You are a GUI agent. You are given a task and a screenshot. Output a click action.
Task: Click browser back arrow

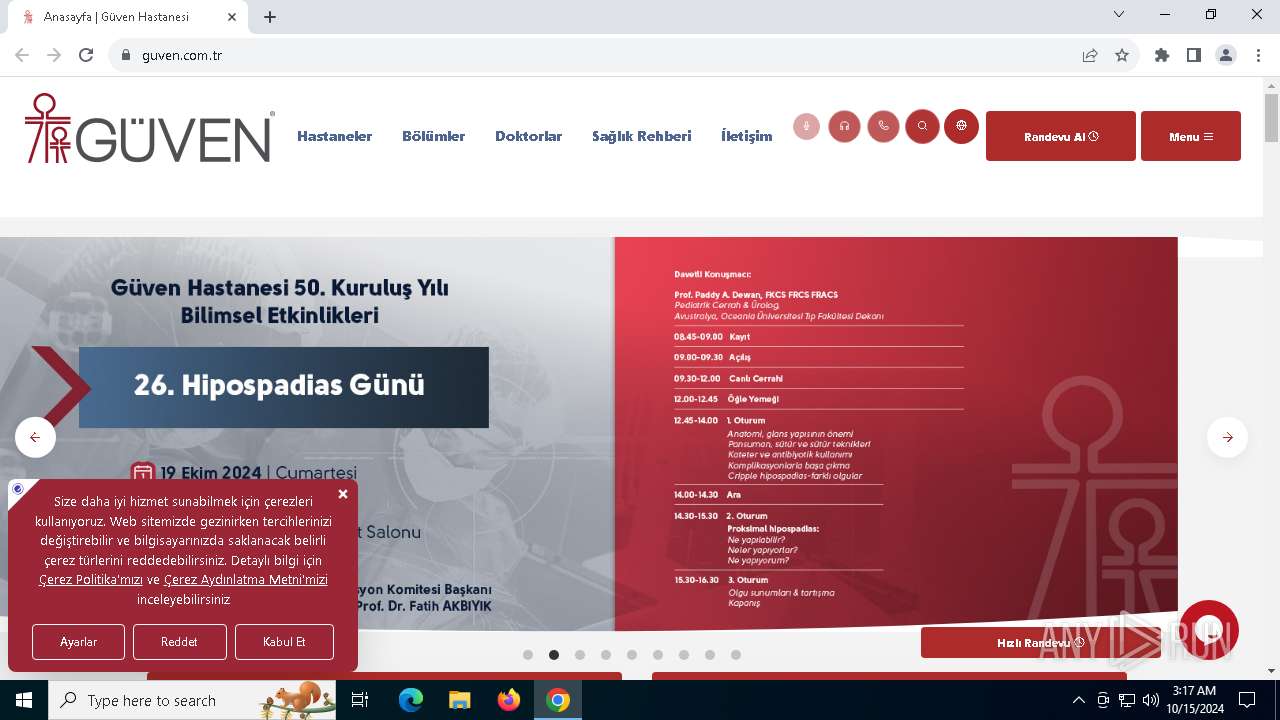[x=22, y=55]
